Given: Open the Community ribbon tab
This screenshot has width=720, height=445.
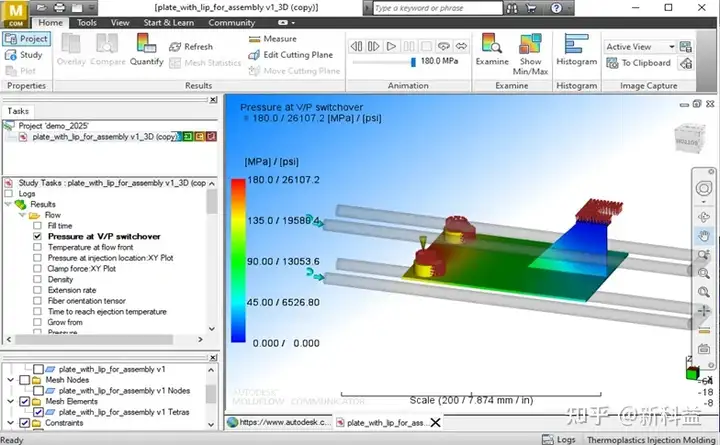Looking at the screenshot, I should 231,23.
